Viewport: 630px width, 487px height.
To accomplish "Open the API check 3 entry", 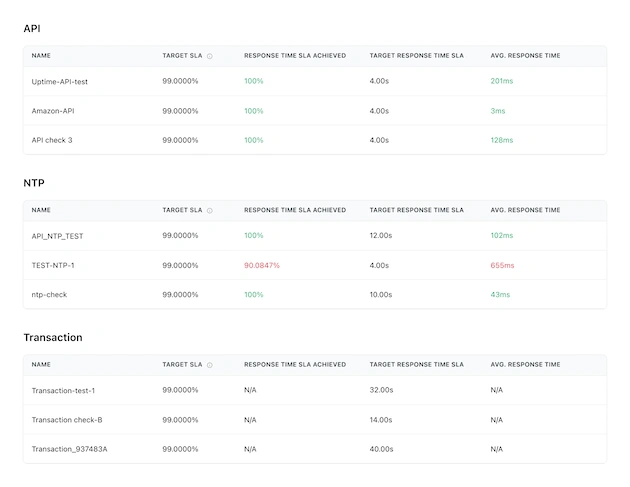I will (x=52, y=140).
